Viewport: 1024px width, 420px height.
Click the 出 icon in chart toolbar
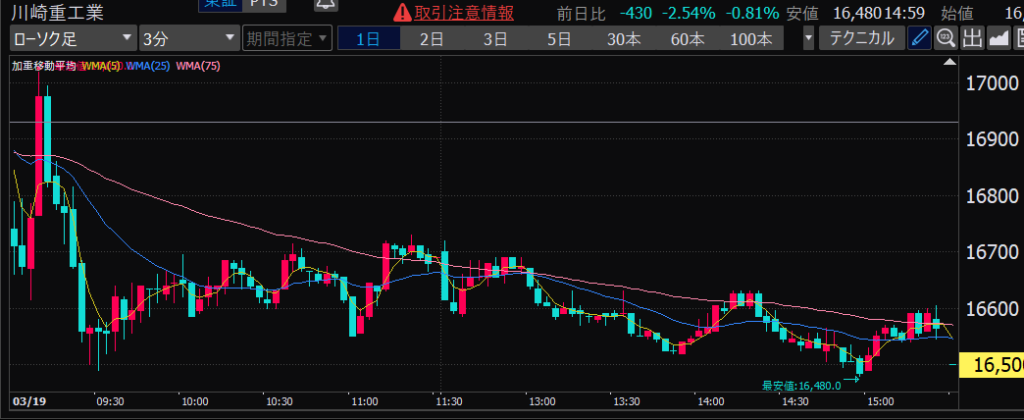tap(972, 39)
